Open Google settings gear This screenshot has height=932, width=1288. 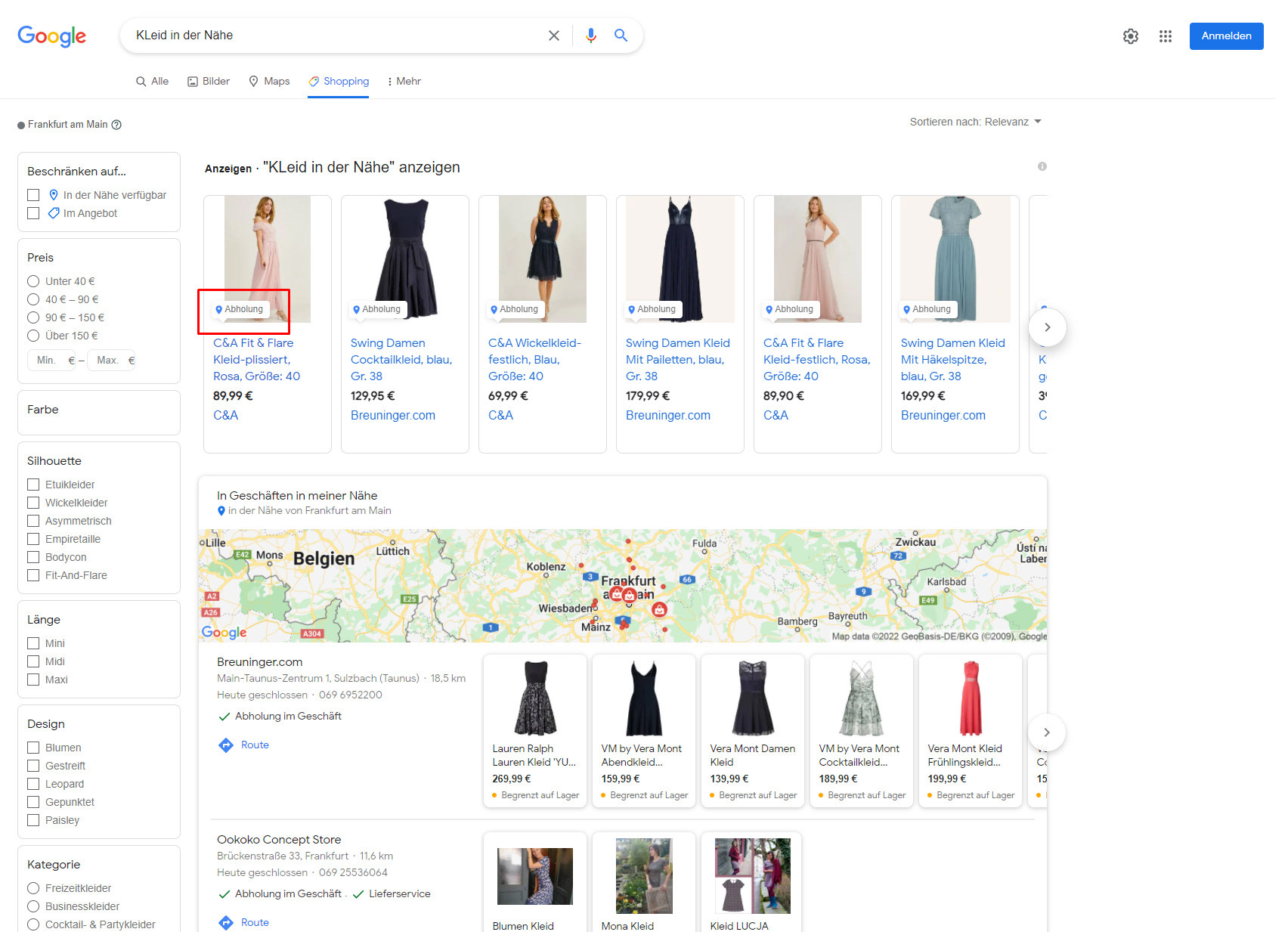[x=1131, y=36]
